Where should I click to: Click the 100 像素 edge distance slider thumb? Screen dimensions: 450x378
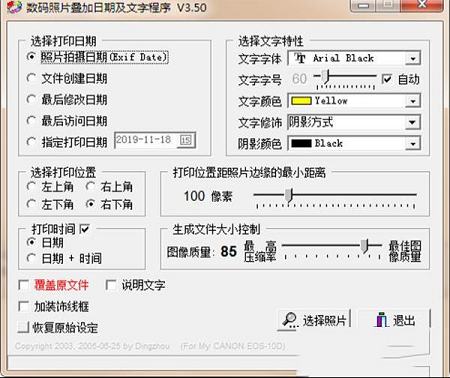click(289, 195)
